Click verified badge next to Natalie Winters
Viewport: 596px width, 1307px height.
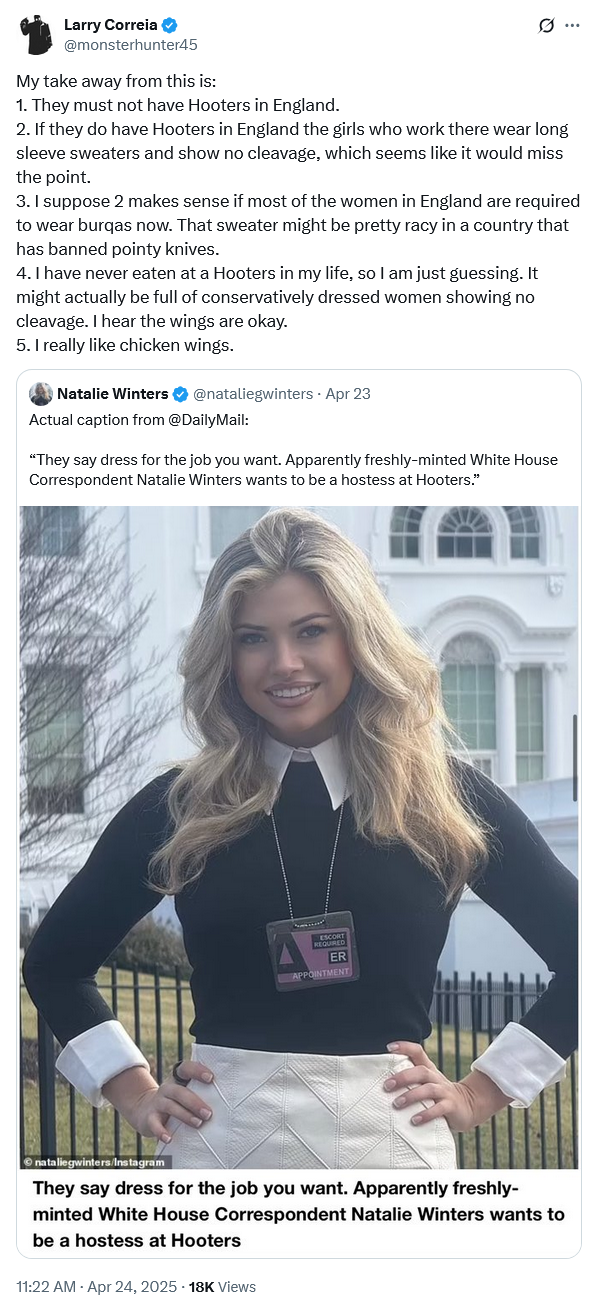point(180,394)
